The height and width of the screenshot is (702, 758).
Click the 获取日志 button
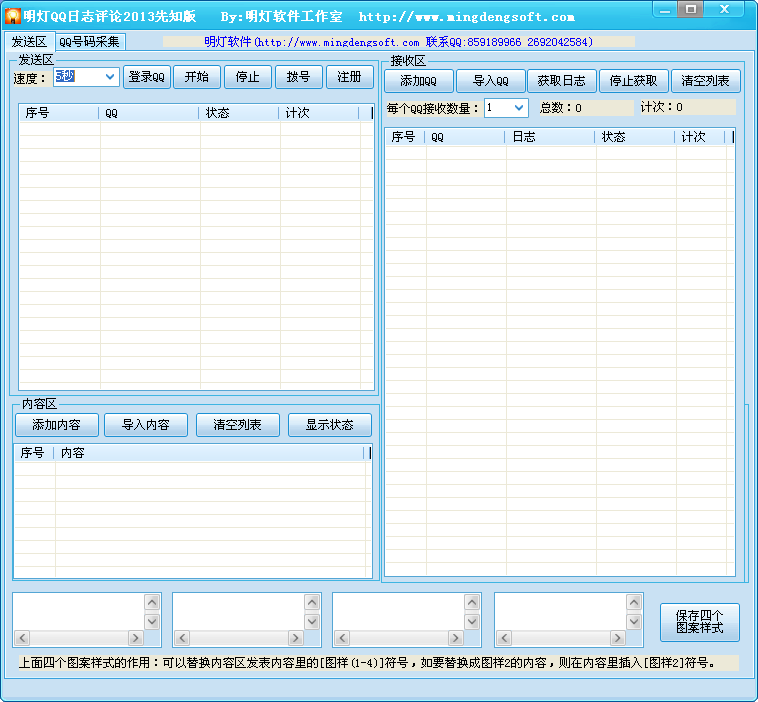pos(561,81)
